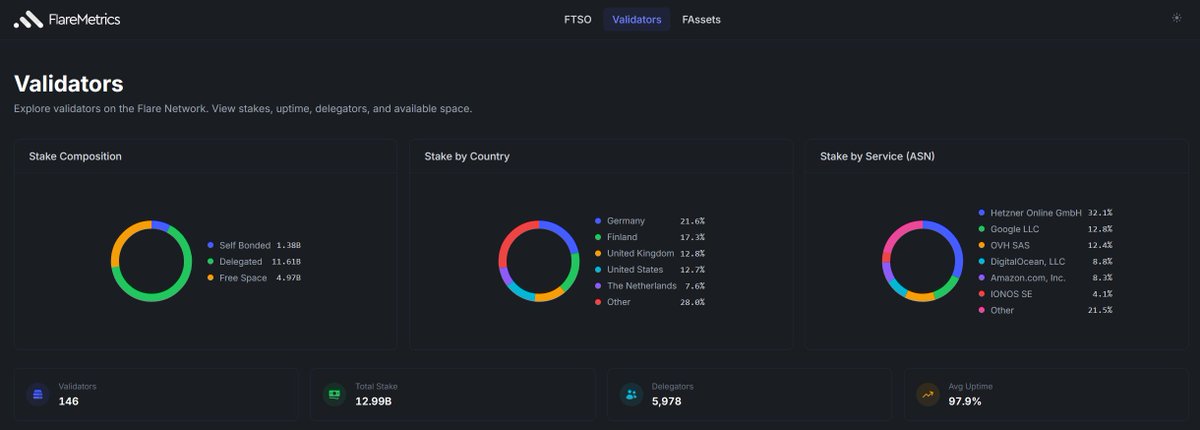Click the Validators count card icon
Screen dimensions: 1200x430
39,394
